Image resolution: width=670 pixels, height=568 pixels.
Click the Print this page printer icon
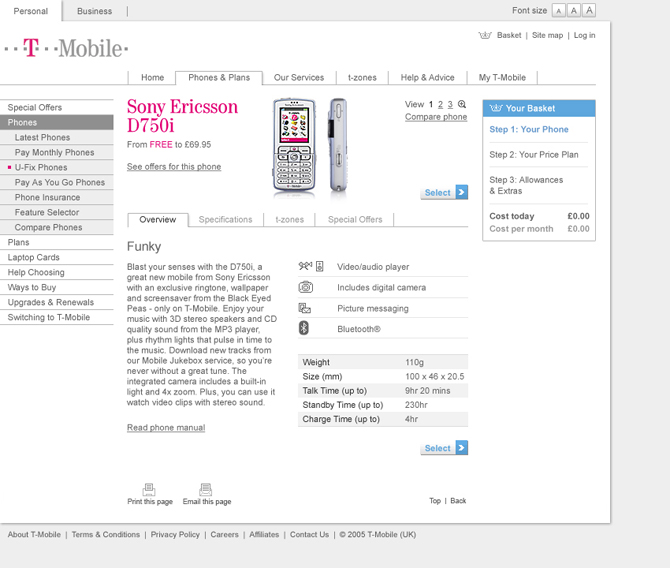point(149,489)
